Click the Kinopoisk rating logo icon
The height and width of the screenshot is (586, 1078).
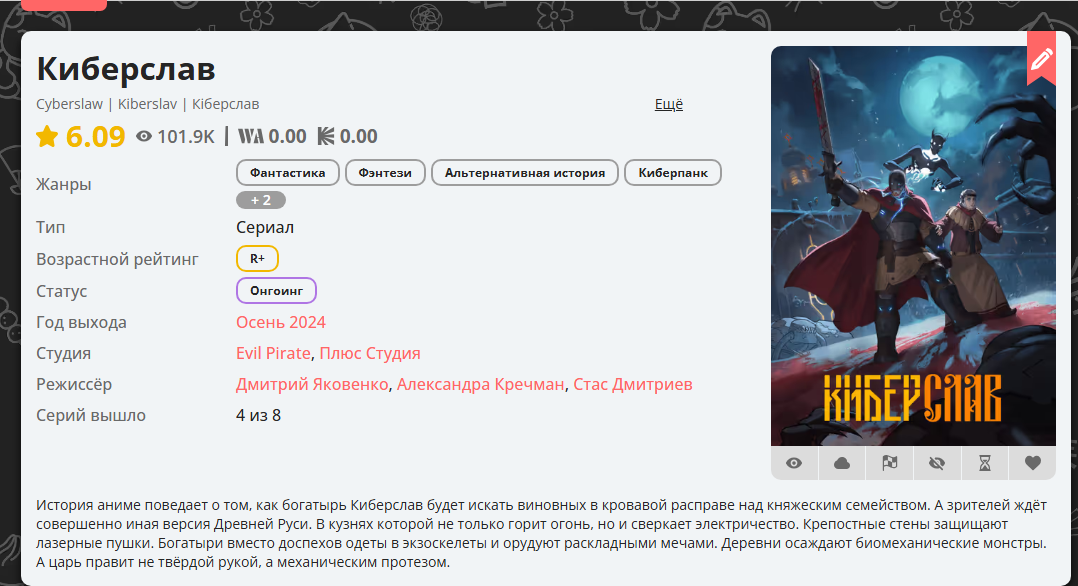point(326,136)
